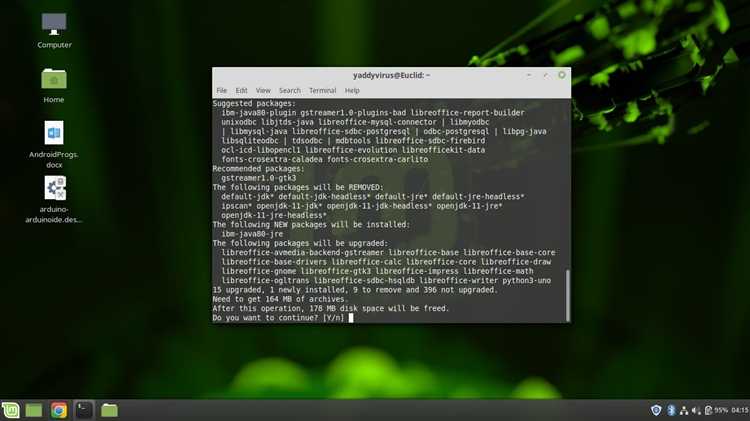The height and width of the screenshot is (421, 750).
Task: Open the Linux Mint start menu
Action: pyautogui.click(x=11, y=410)
